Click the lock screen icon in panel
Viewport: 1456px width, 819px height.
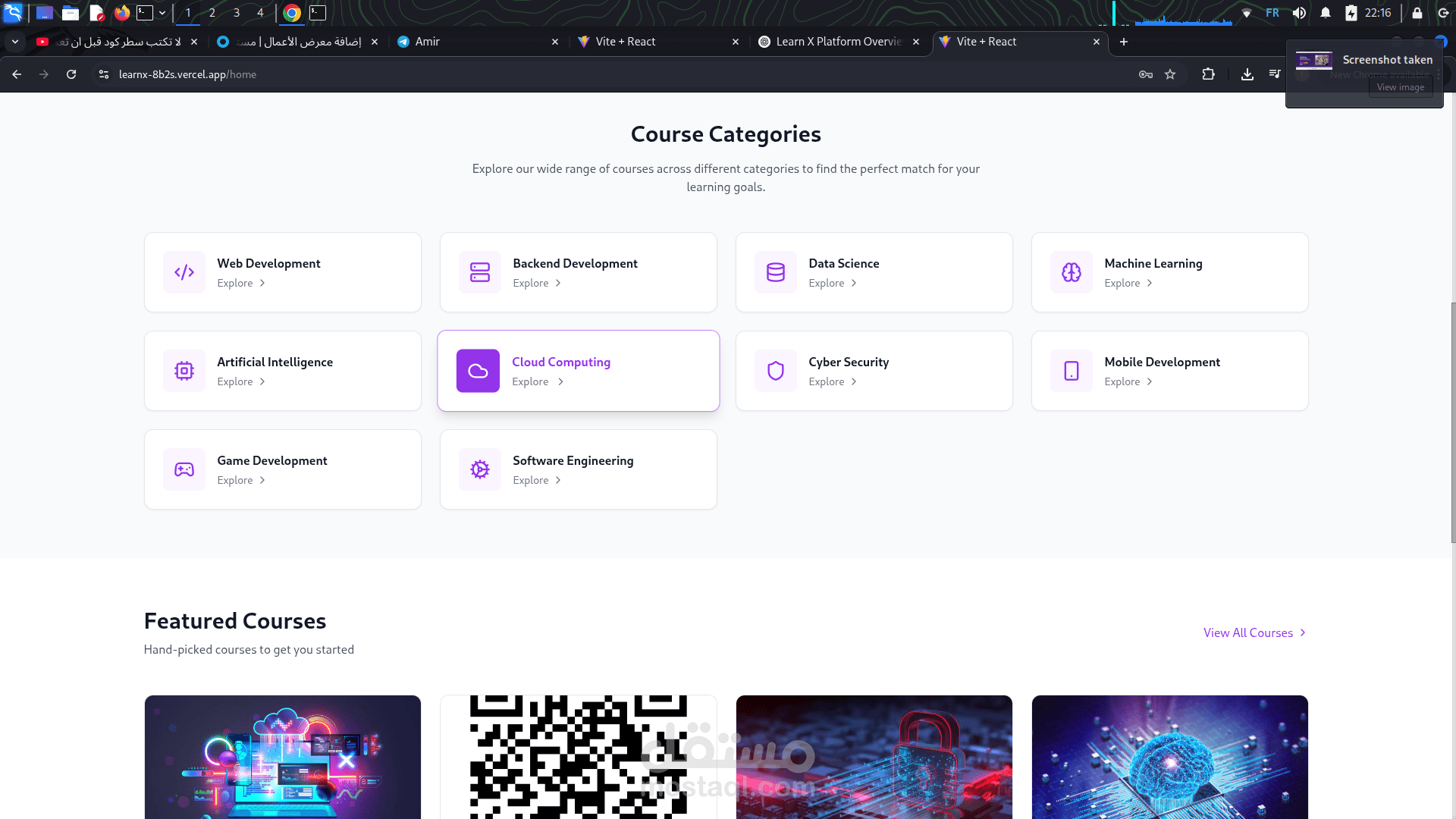tap(1417, 13)
